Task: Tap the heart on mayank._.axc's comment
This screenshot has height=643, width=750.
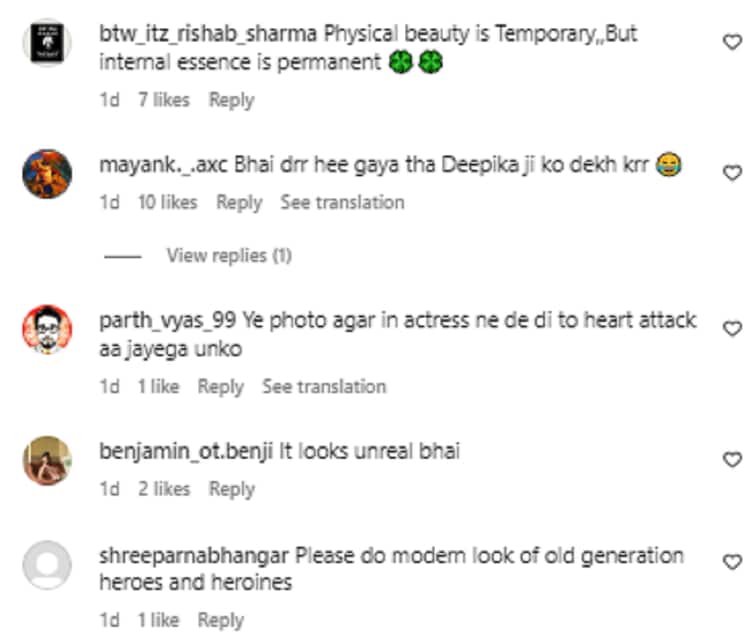Action: pos(732,173)
